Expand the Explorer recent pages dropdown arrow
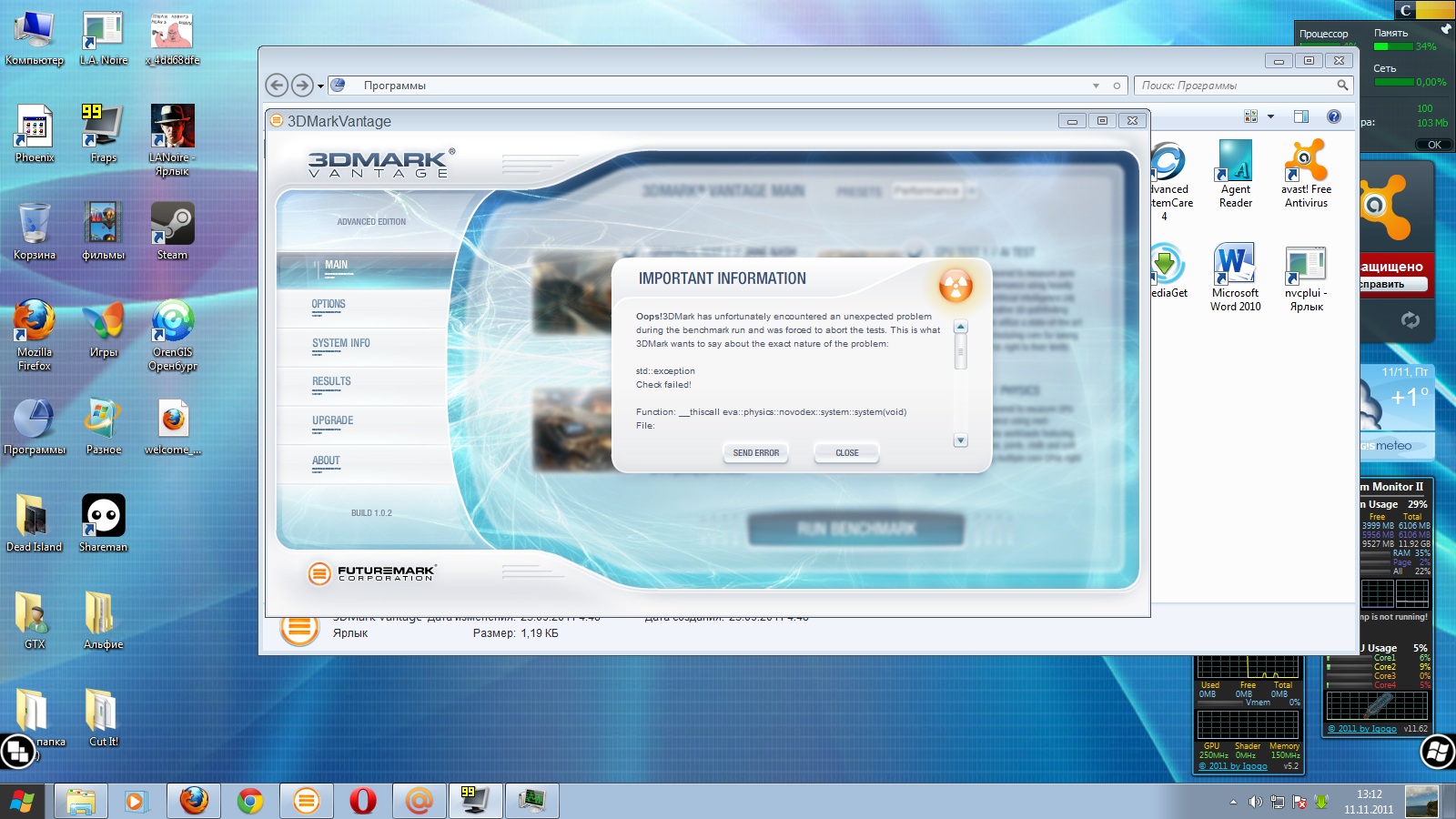Viewport: 1456px width, 819px height. [320, 86]
